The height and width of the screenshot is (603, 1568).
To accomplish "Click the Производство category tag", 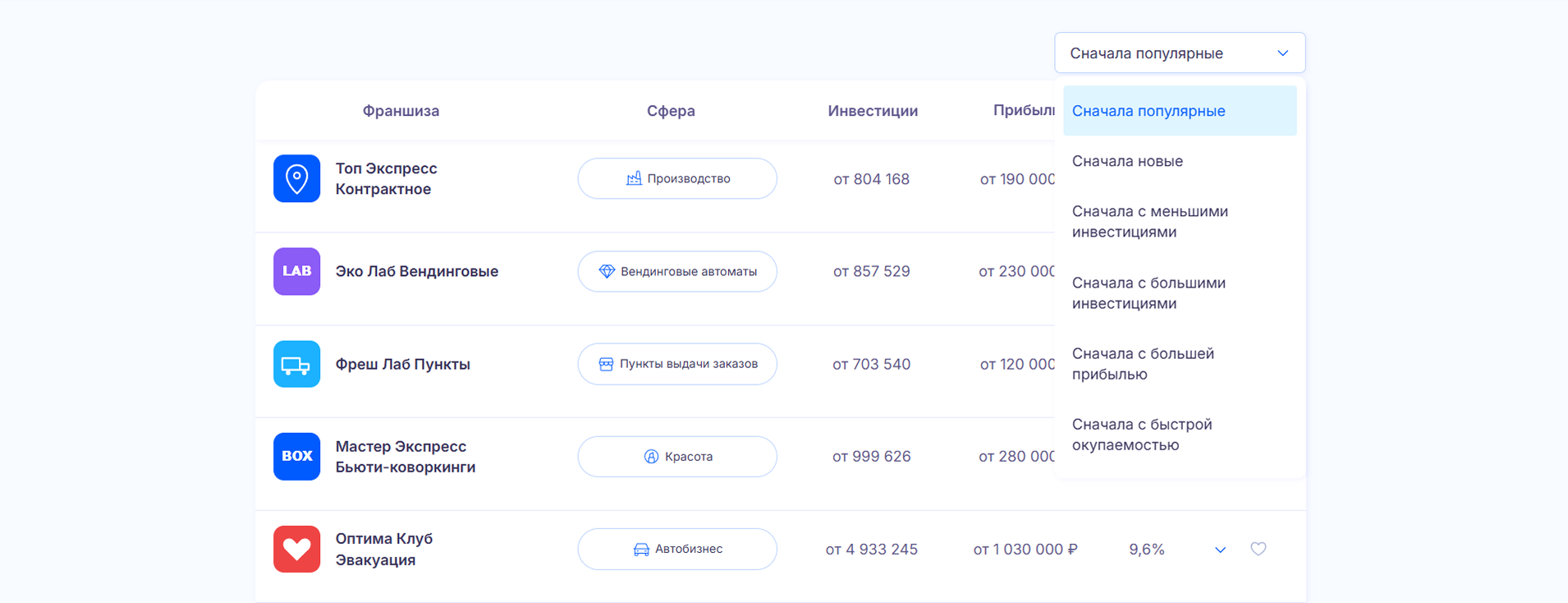I will pyautogui.click(x=677, y=178).
